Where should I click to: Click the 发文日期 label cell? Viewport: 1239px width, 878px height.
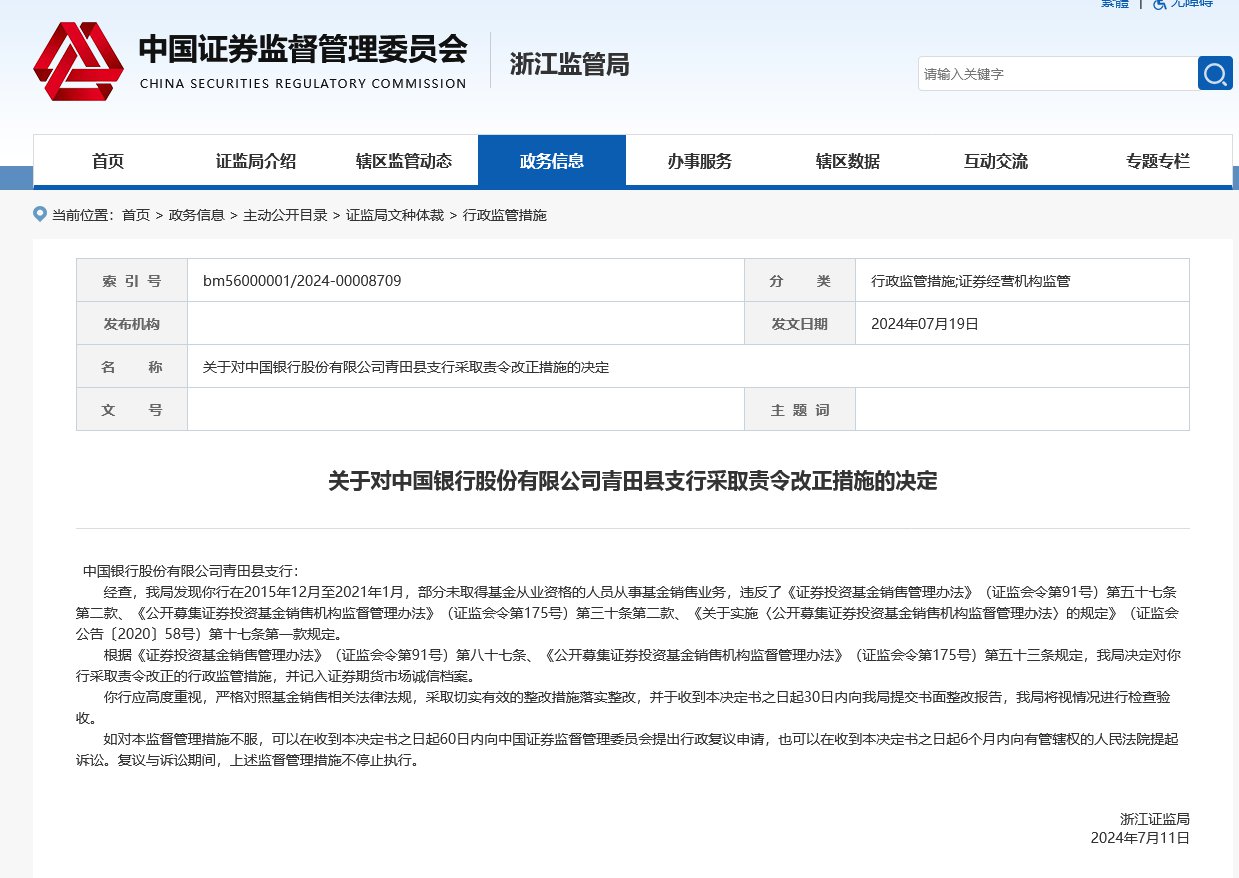click(800, 324)
